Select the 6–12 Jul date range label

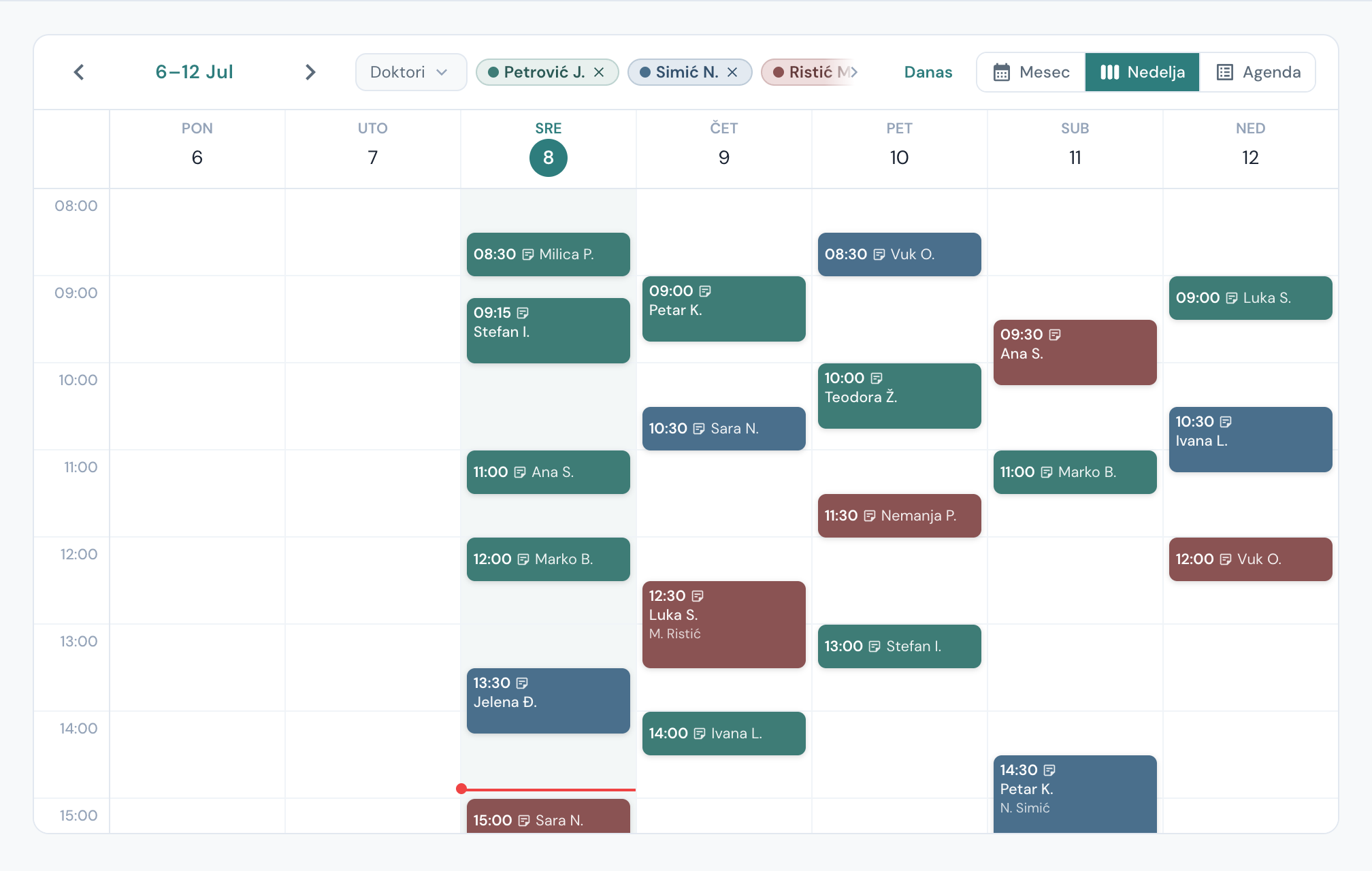[195, 72]
